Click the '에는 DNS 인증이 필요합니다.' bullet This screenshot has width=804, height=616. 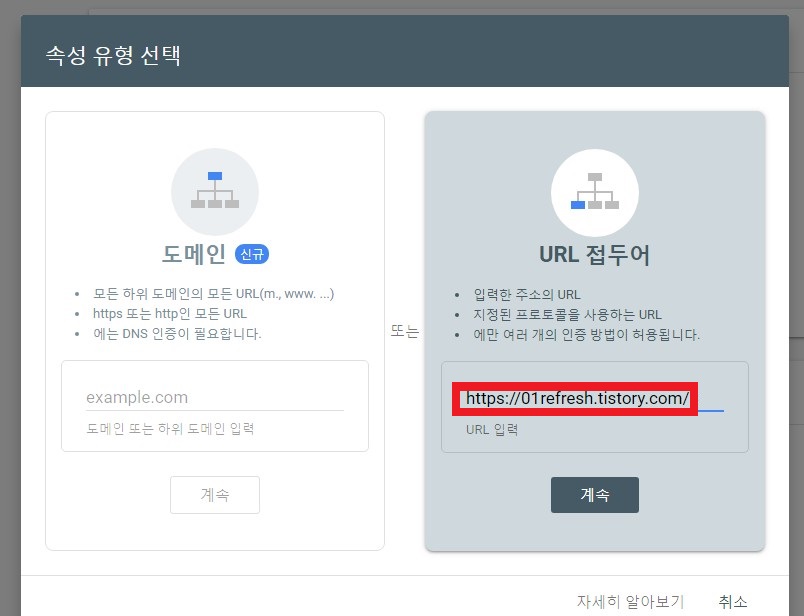tap(177, 334)
